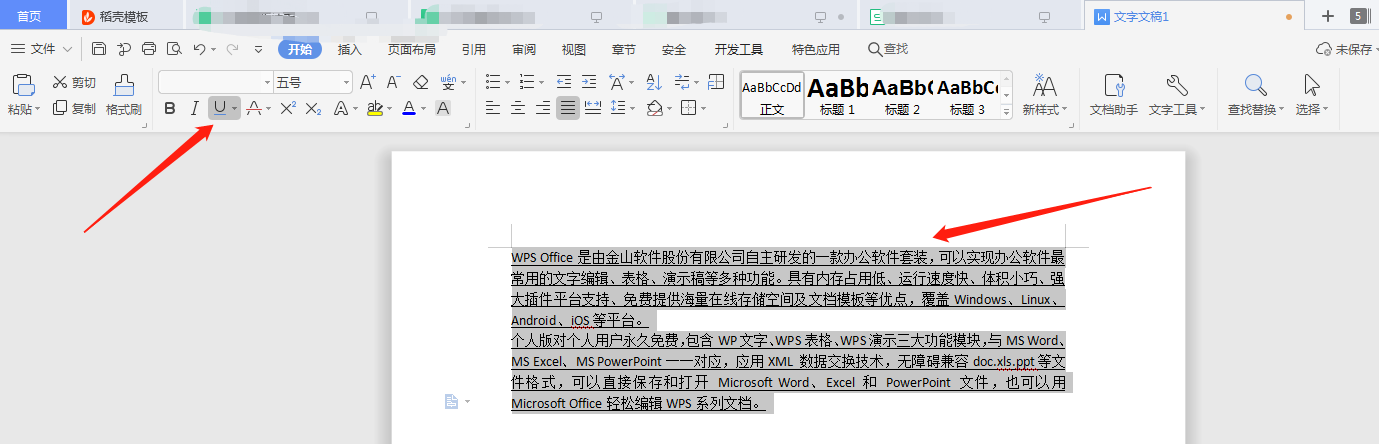Viewport: 1379px width, 444px height.
Task: Click the Undo arrow icon
Action: click(199, 49)
